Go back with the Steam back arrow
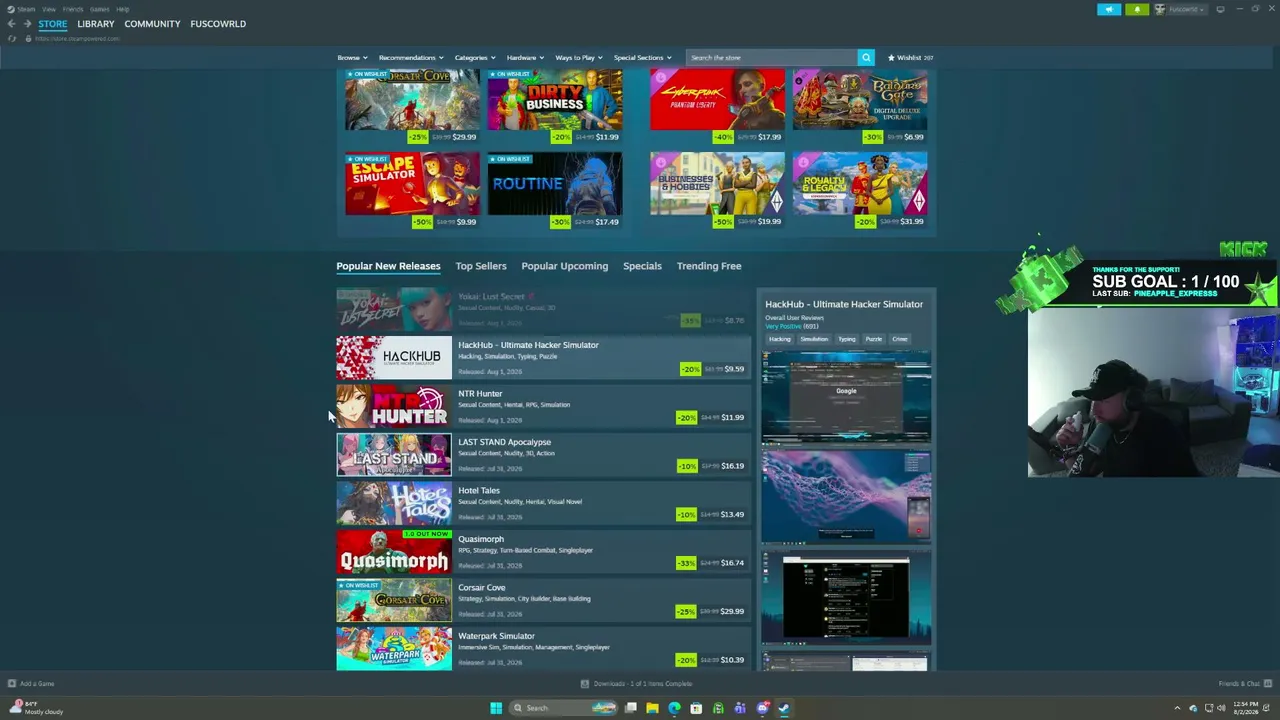 pos(12,24)
